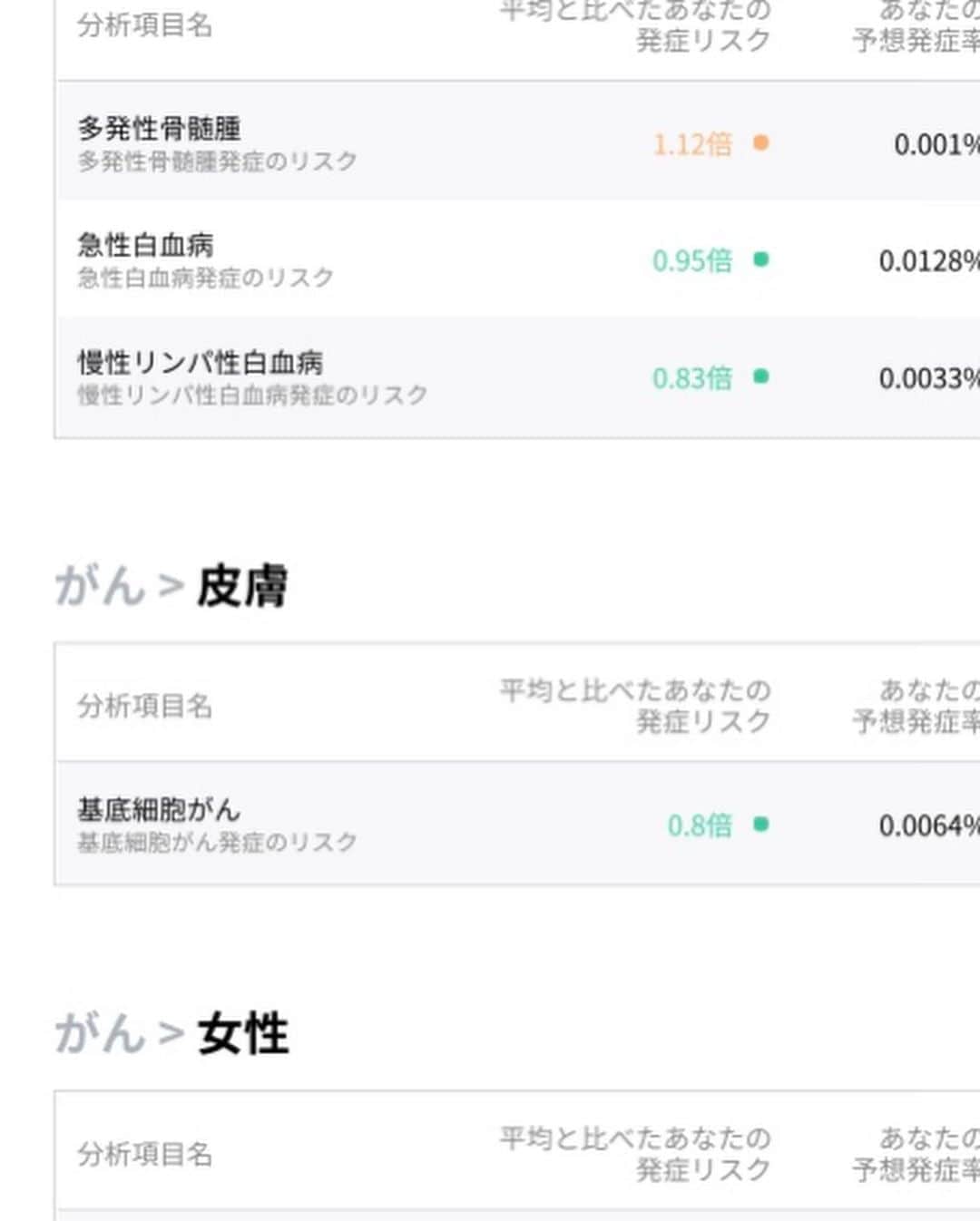
Task: Select the 0.8倍 risk value
Action: [x=700, y=825]
